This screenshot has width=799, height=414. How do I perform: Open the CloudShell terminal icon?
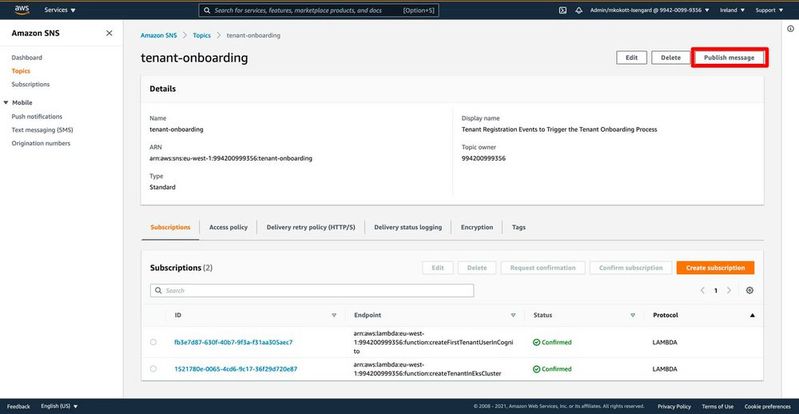point(563,10)
